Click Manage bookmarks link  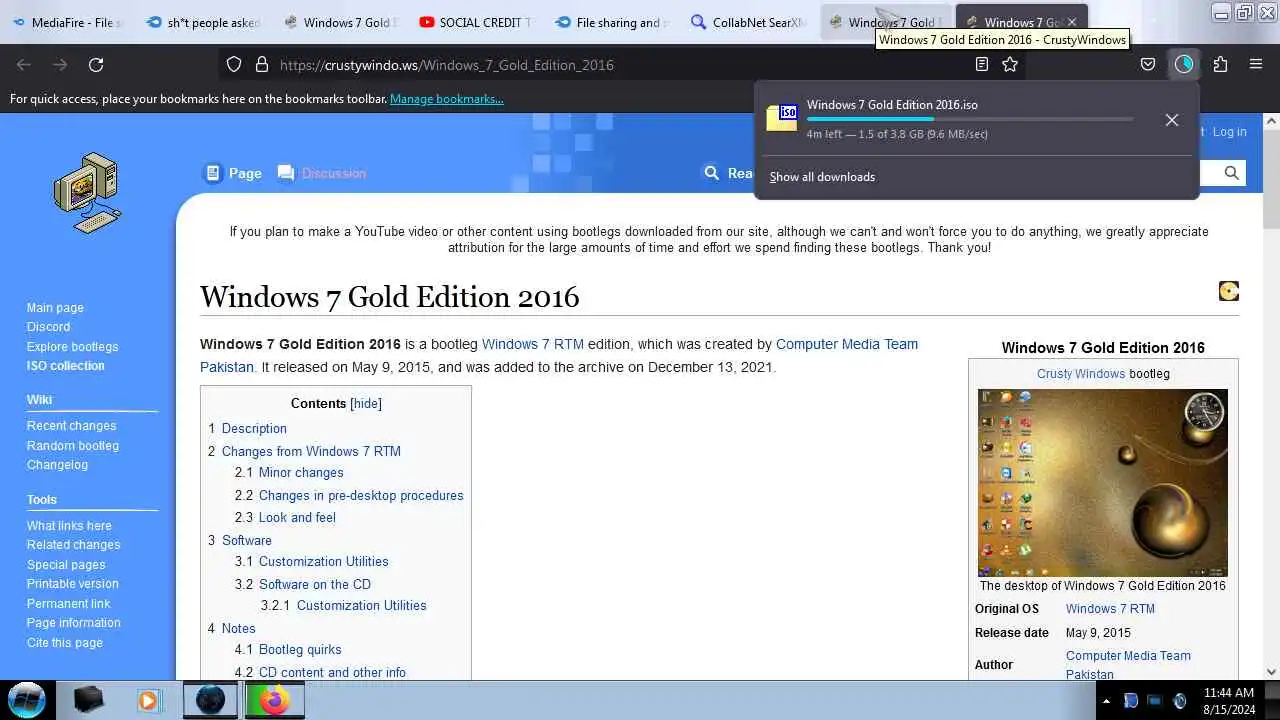click(x=447, y=99)
